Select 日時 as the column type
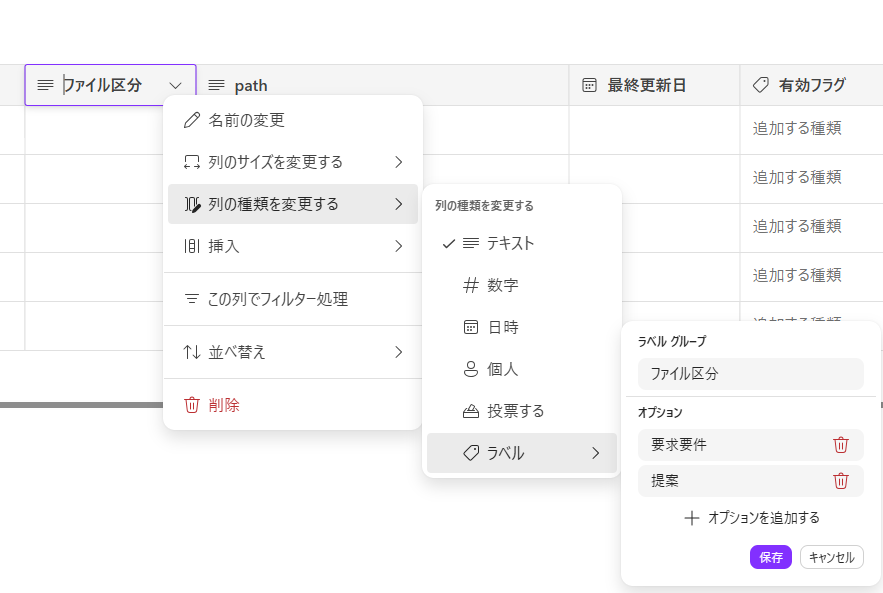The height and width of the screenshot is (593, 883). click(x=522, y=327)
